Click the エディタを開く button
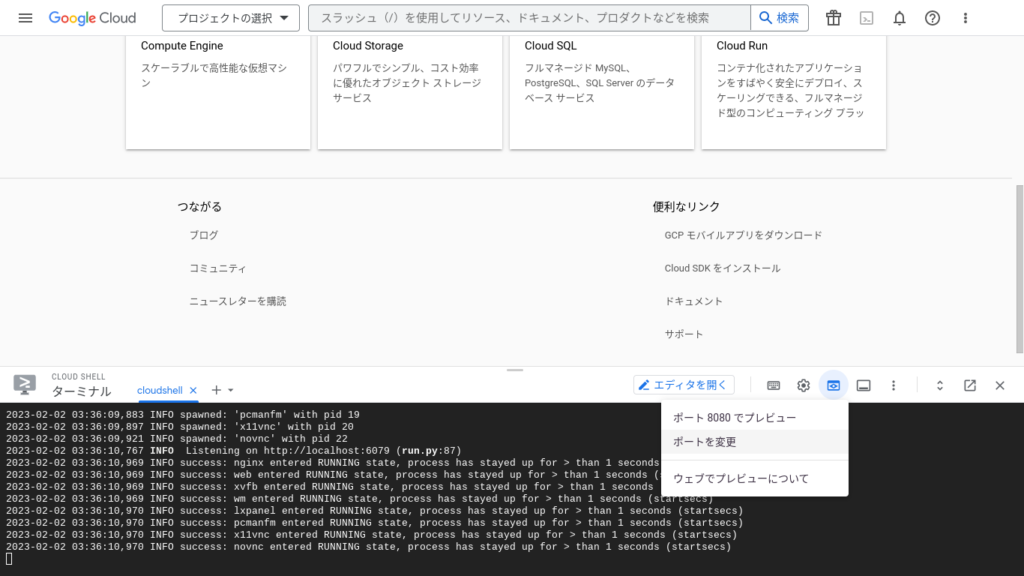Viewport: 1024px width, 576px height. pyautogui.click(x=684, y=385)
